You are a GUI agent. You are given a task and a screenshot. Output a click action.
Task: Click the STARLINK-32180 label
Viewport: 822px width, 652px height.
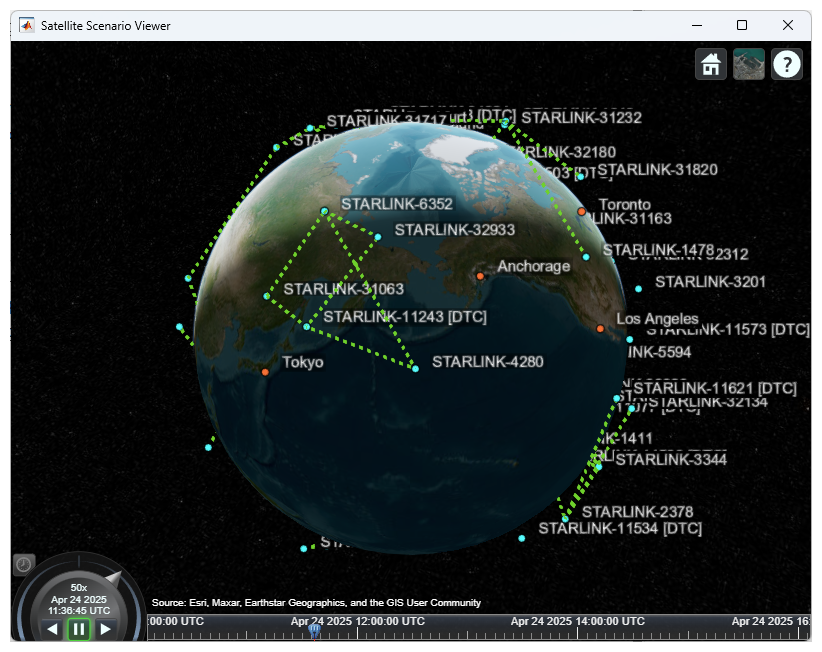[x=565, y=152]
